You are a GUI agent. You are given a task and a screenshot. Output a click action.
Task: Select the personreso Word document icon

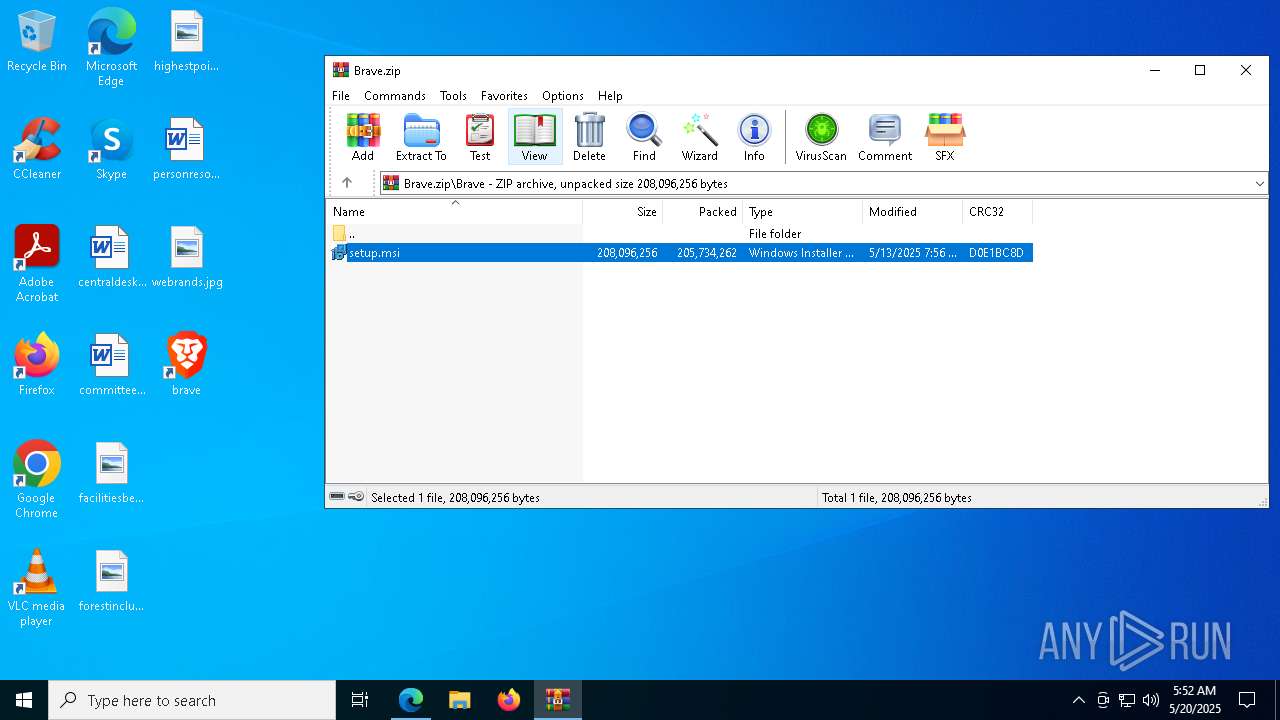click(x=186, y=150)
